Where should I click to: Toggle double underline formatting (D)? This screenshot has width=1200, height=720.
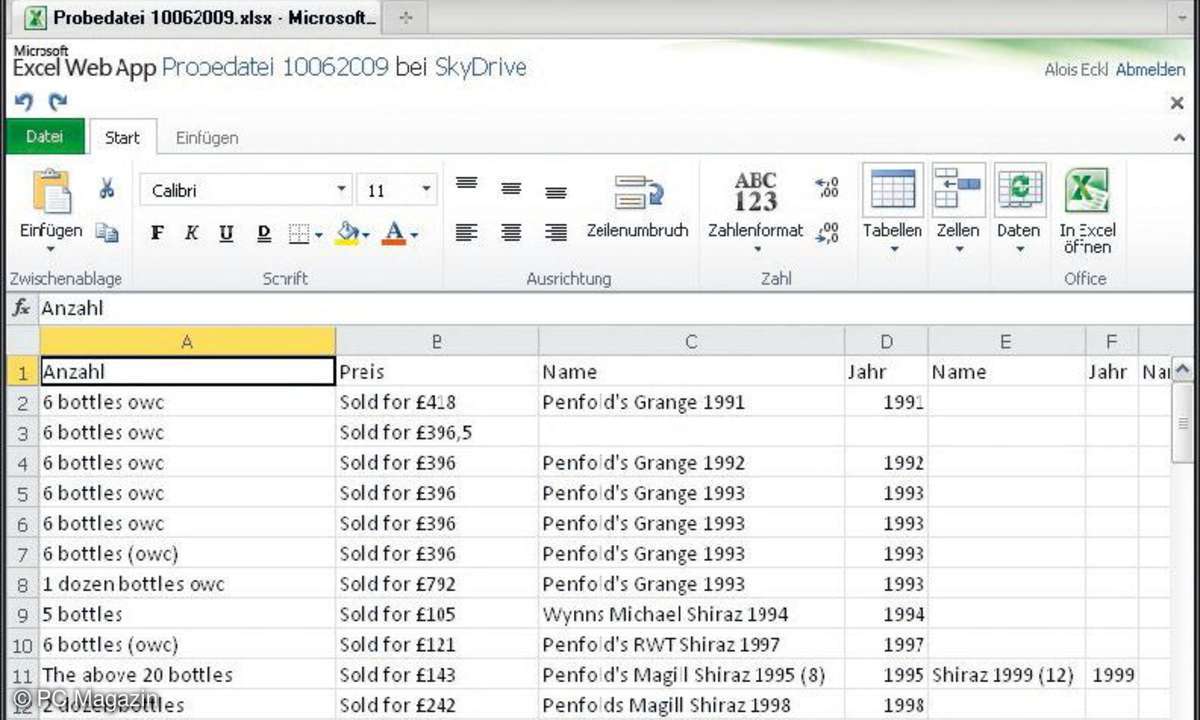263,233
